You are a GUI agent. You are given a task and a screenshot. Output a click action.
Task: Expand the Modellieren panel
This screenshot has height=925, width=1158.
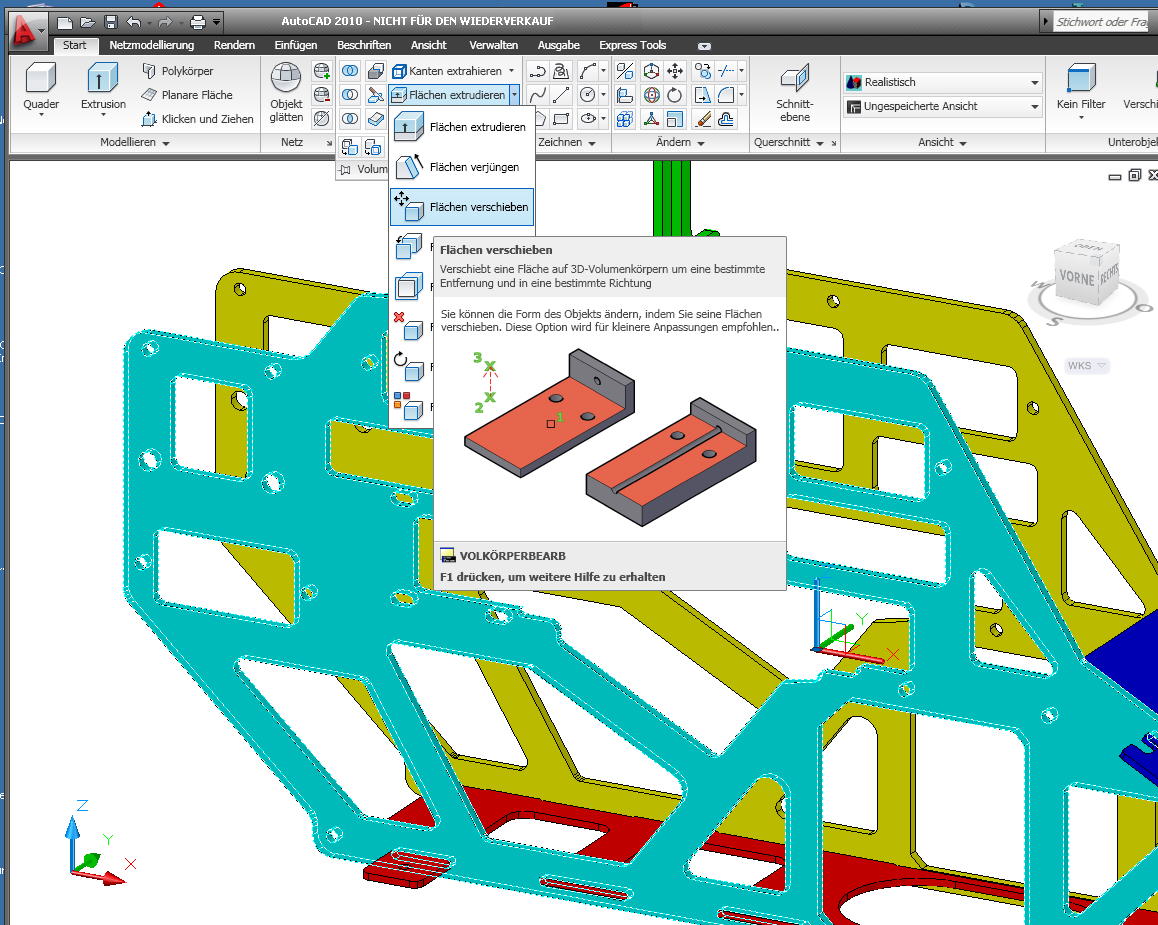134,142
